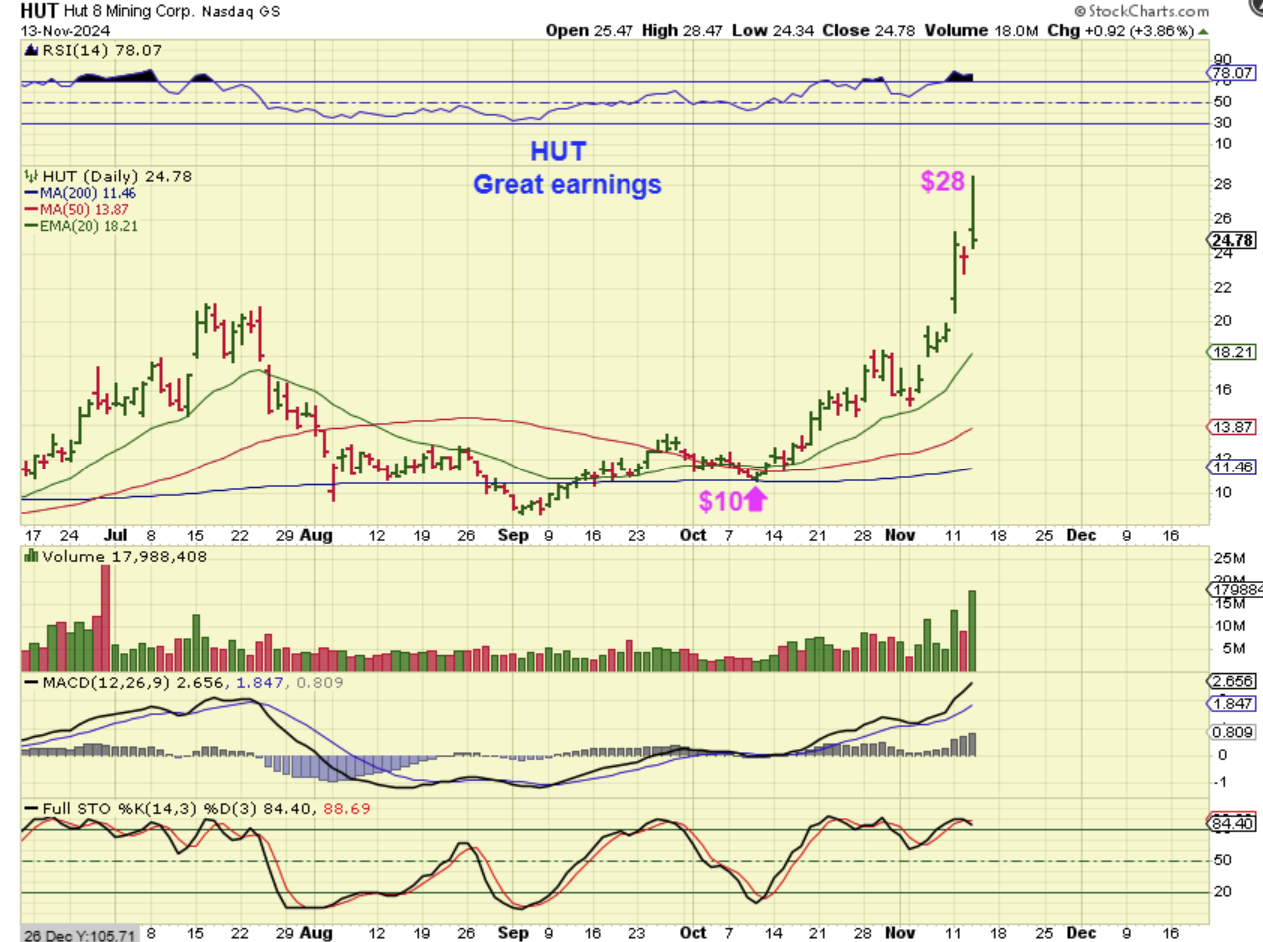
Task: Click the Open 25.47 value
Action: tap(590, 31)
